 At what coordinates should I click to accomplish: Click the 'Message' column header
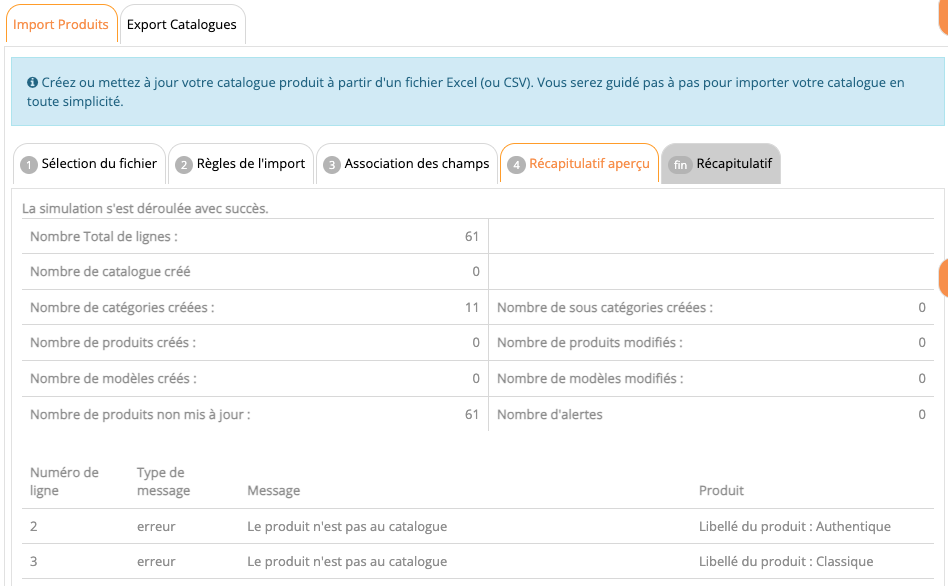[274, 490]
